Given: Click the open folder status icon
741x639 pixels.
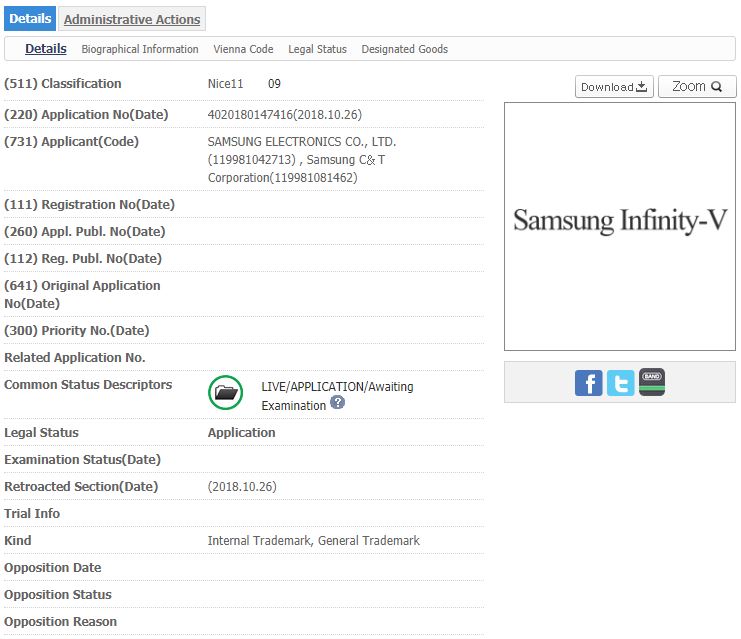Looking at the screenshot, I should coord(225,392).
